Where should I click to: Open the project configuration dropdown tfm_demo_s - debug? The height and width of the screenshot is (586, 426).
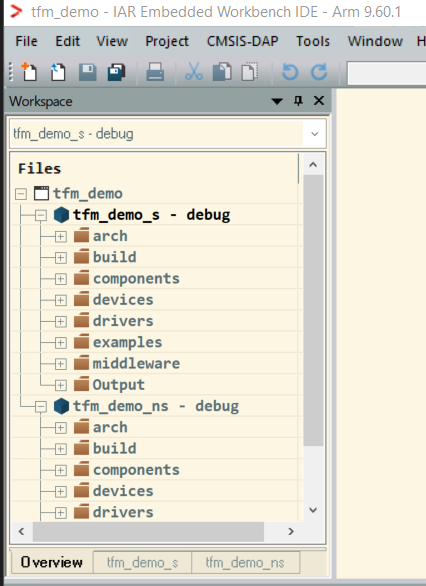(x=167, y=133)
